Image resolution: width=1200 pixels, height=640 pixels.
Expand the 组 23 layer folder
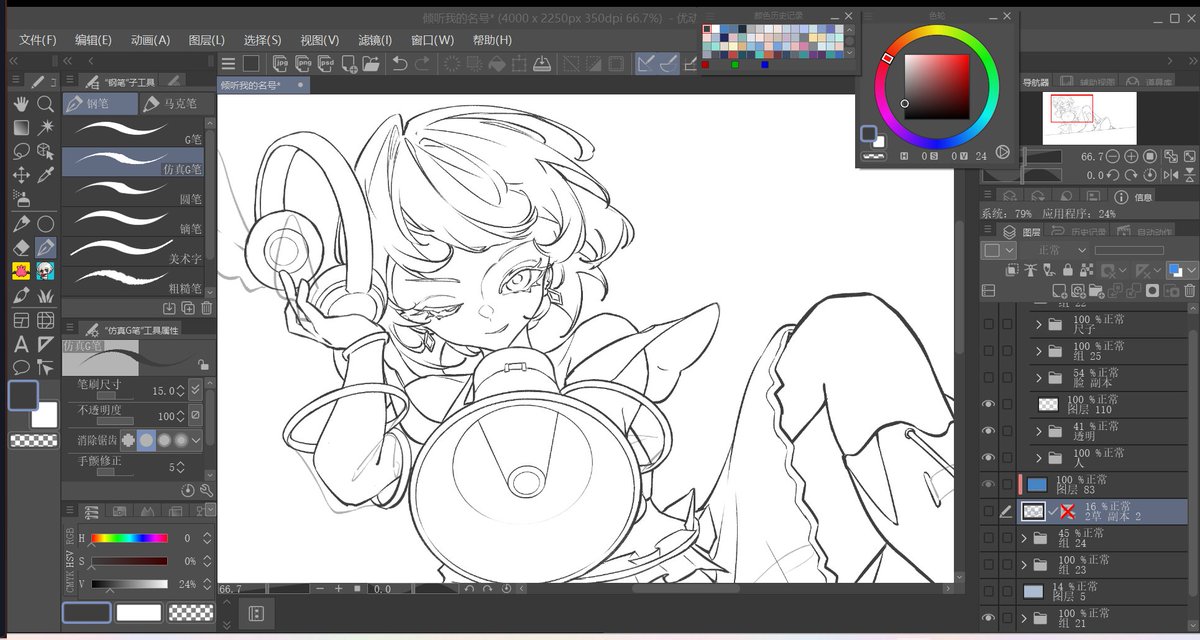coord(1023,565)
